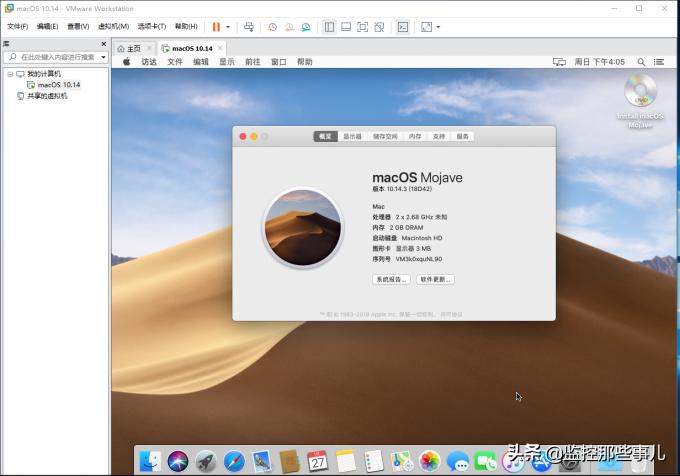Open Photos from the Dock
680x476 pixels.
(429, 461)
